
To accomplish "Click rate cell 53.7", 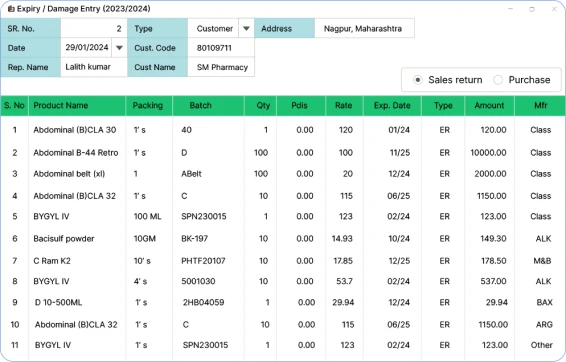I will 344,281.
